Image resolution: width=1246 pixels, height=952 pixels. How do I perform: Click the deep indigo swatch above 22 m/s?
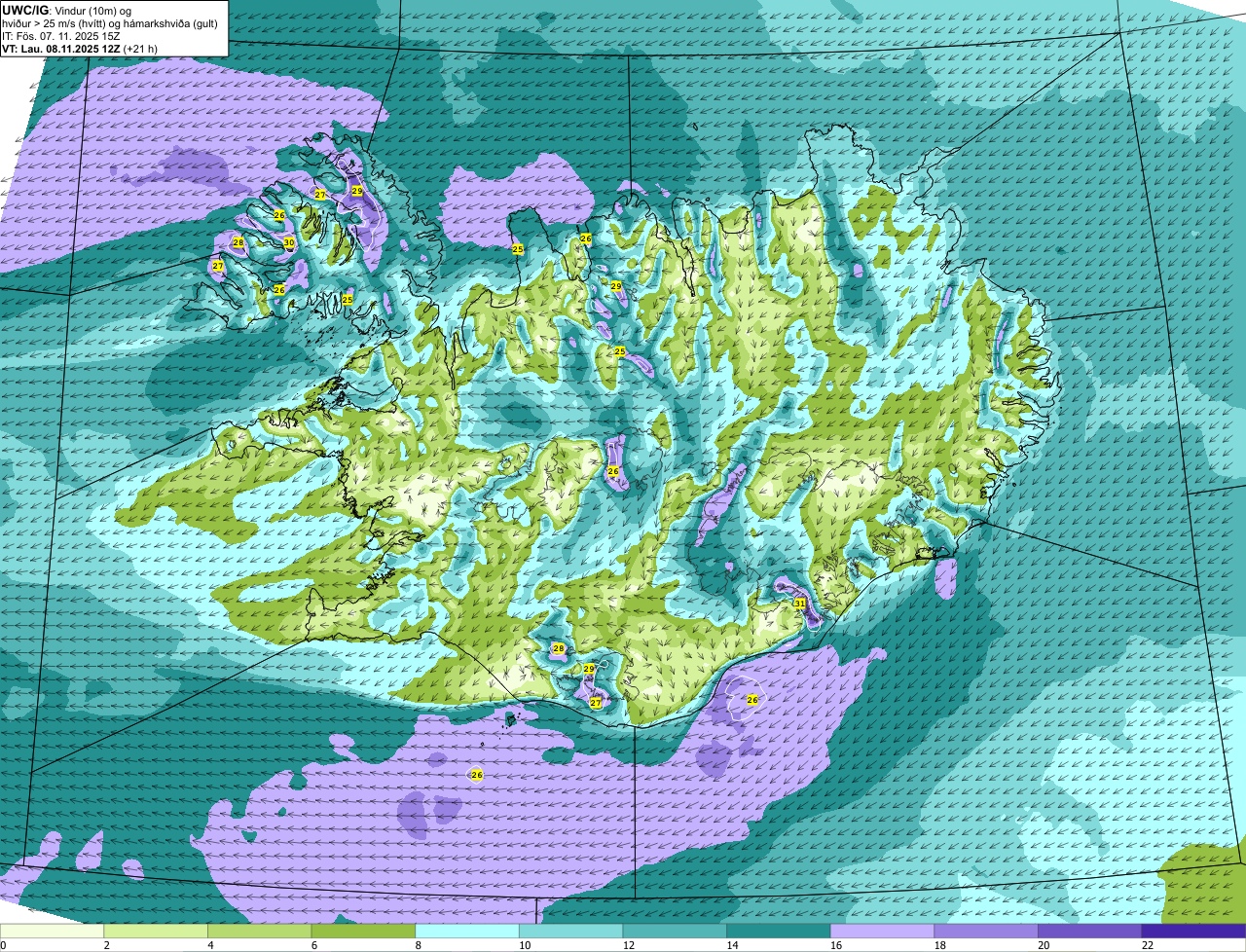point(1194,931)
